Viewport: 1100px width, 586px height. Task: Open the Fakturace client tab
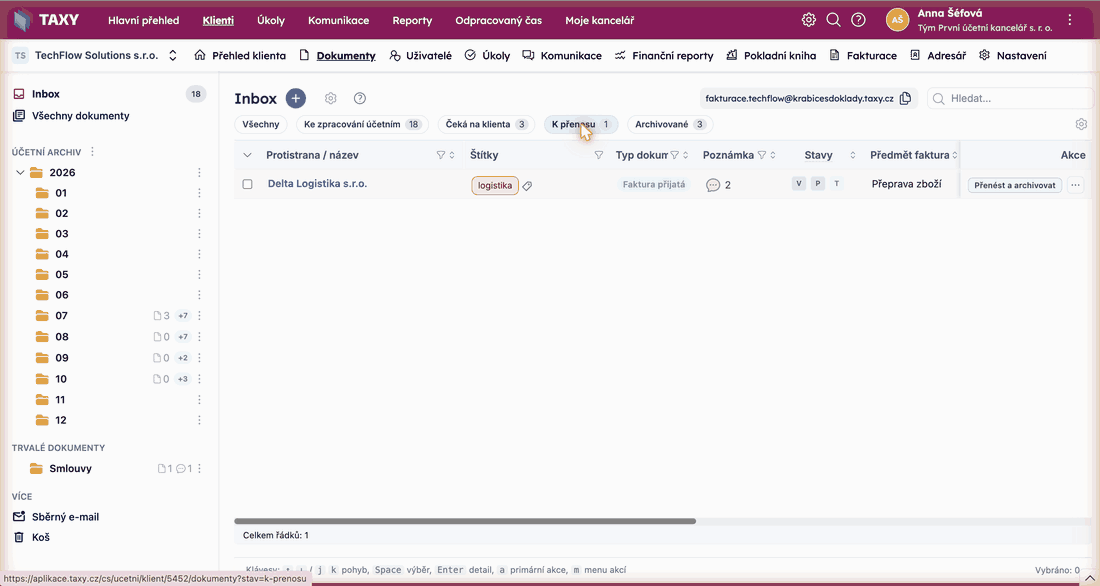coord(863,55)
